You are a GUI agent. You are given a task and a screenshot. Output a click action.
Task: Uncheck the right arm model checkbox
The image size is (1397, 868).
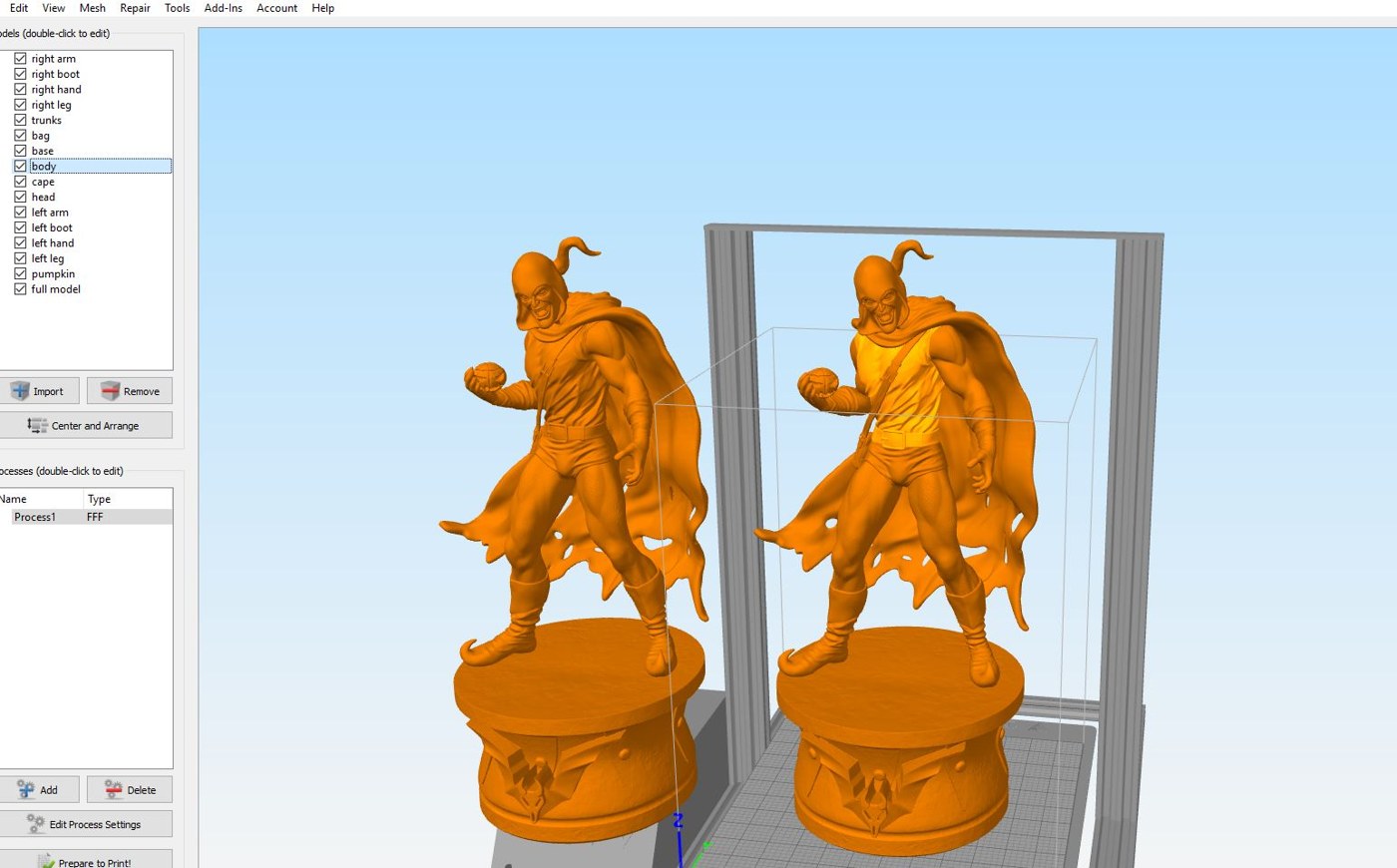(20, 59)
